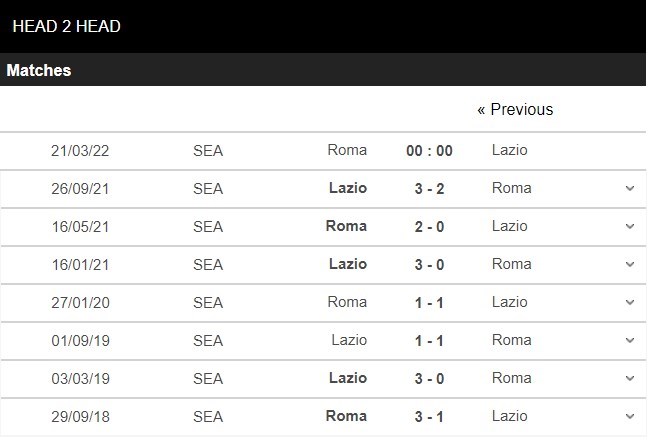The width and height of the screenshot is (648, 447).
Task: Click the « Previous matches link
Action: pos(515,109)
